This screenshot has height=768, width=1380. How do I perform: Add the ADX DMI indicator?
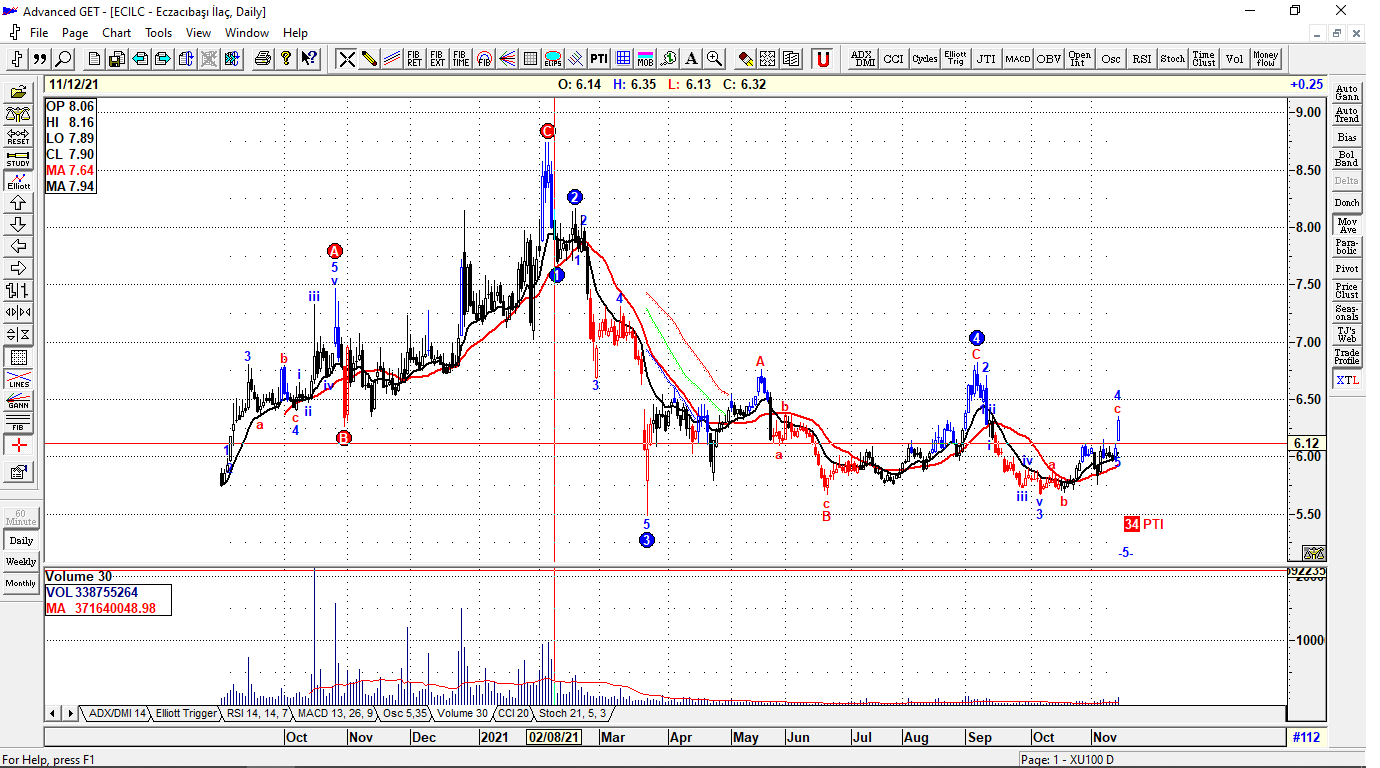click(x=863, y=59)
